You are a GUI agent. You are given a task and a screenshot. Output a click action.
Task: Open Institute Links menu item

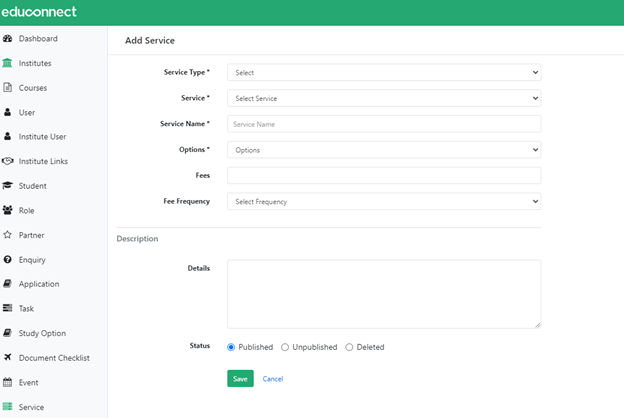click(x=43, y=161)
